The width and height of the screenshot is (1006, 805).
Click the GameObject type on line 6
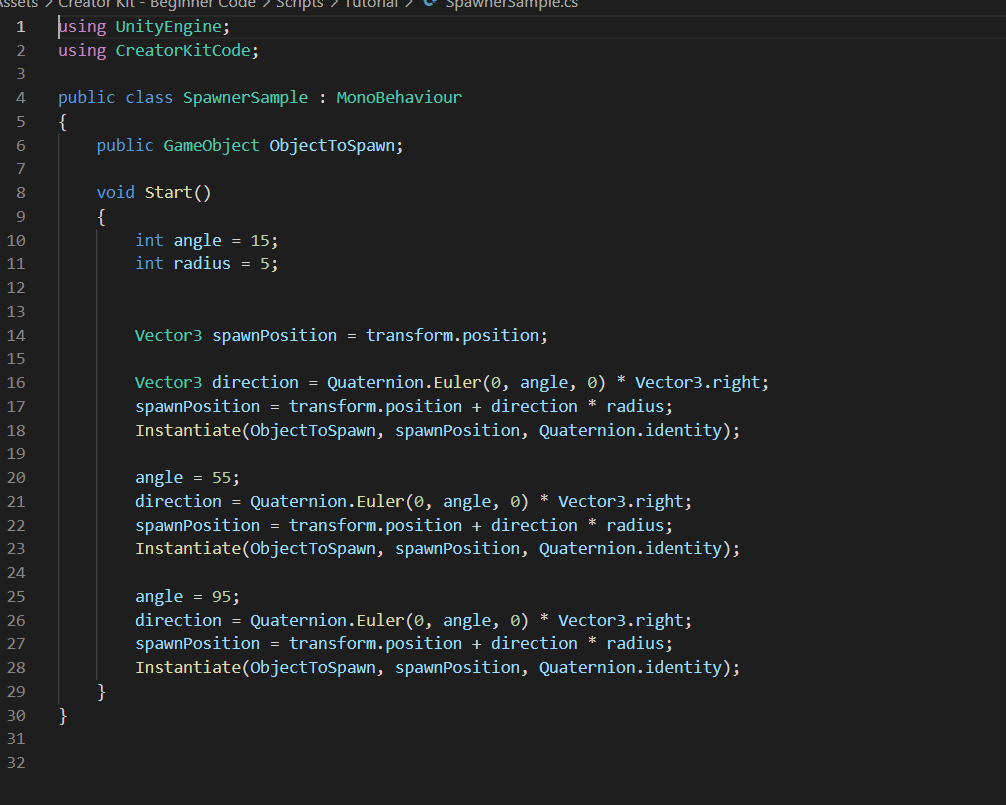coord(211,146)
